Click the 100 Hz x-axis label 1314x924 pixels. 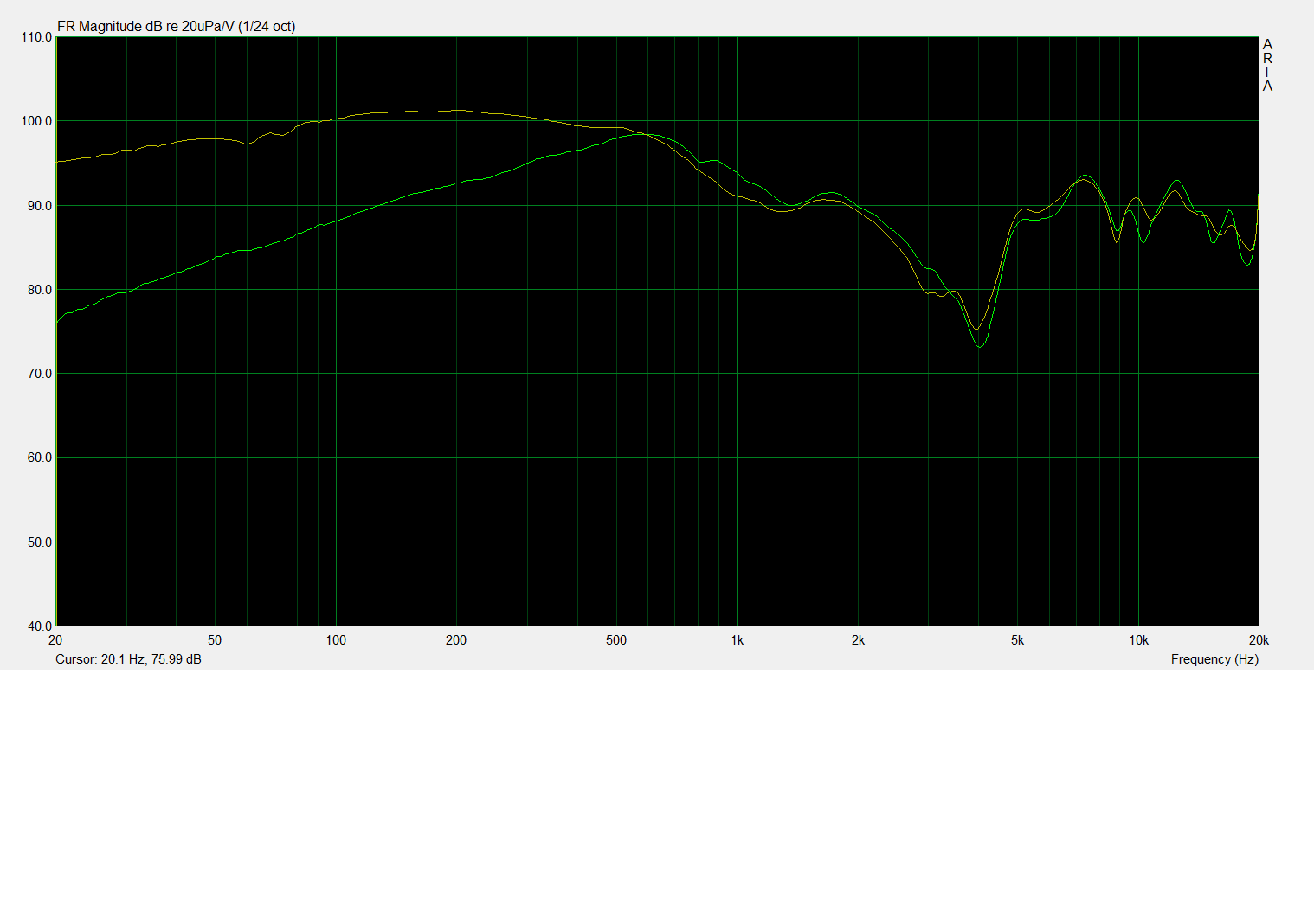pos(336,640)
